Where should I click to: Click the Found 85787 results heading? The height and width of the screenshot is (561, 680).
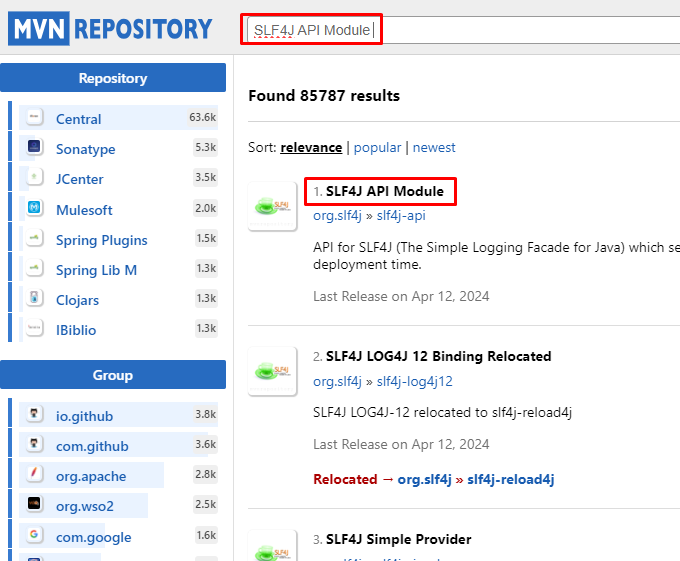coord(324,95)
